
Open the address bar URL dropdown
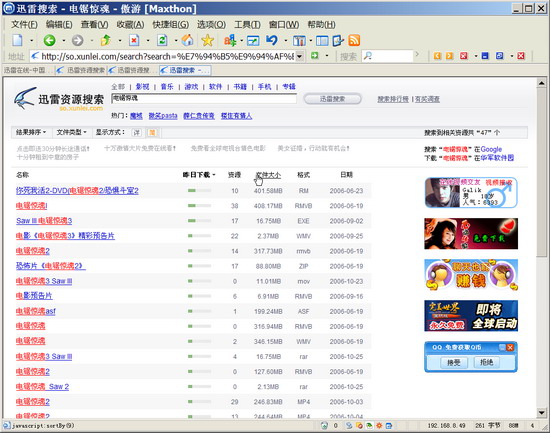300,56
